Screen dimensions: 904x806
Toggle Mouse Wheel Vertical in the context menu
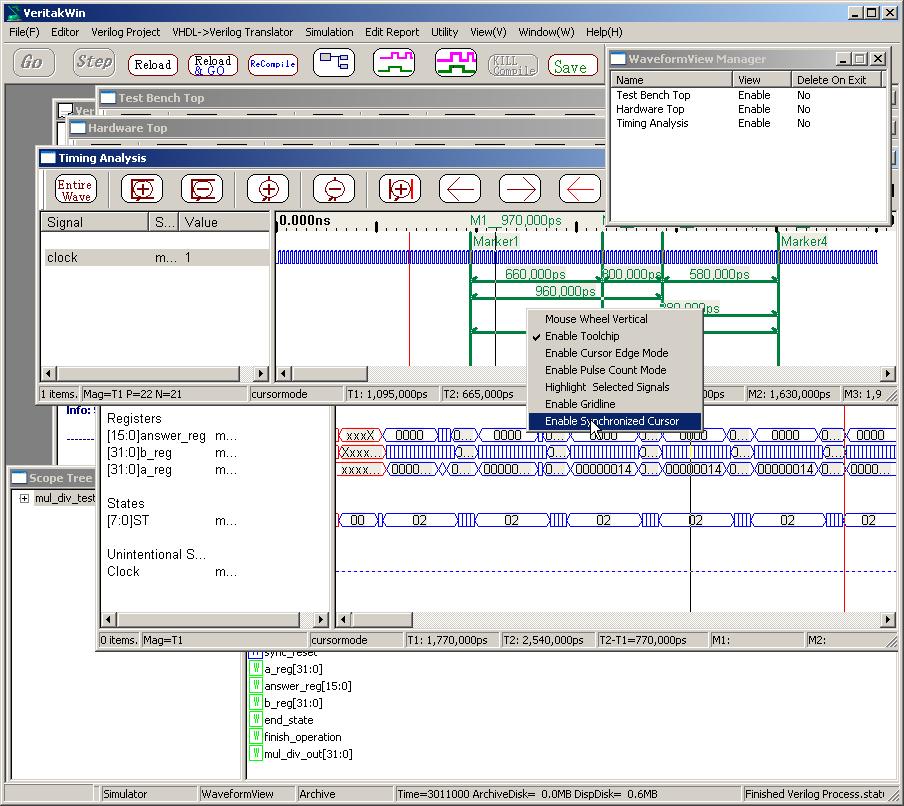(615, 319)
